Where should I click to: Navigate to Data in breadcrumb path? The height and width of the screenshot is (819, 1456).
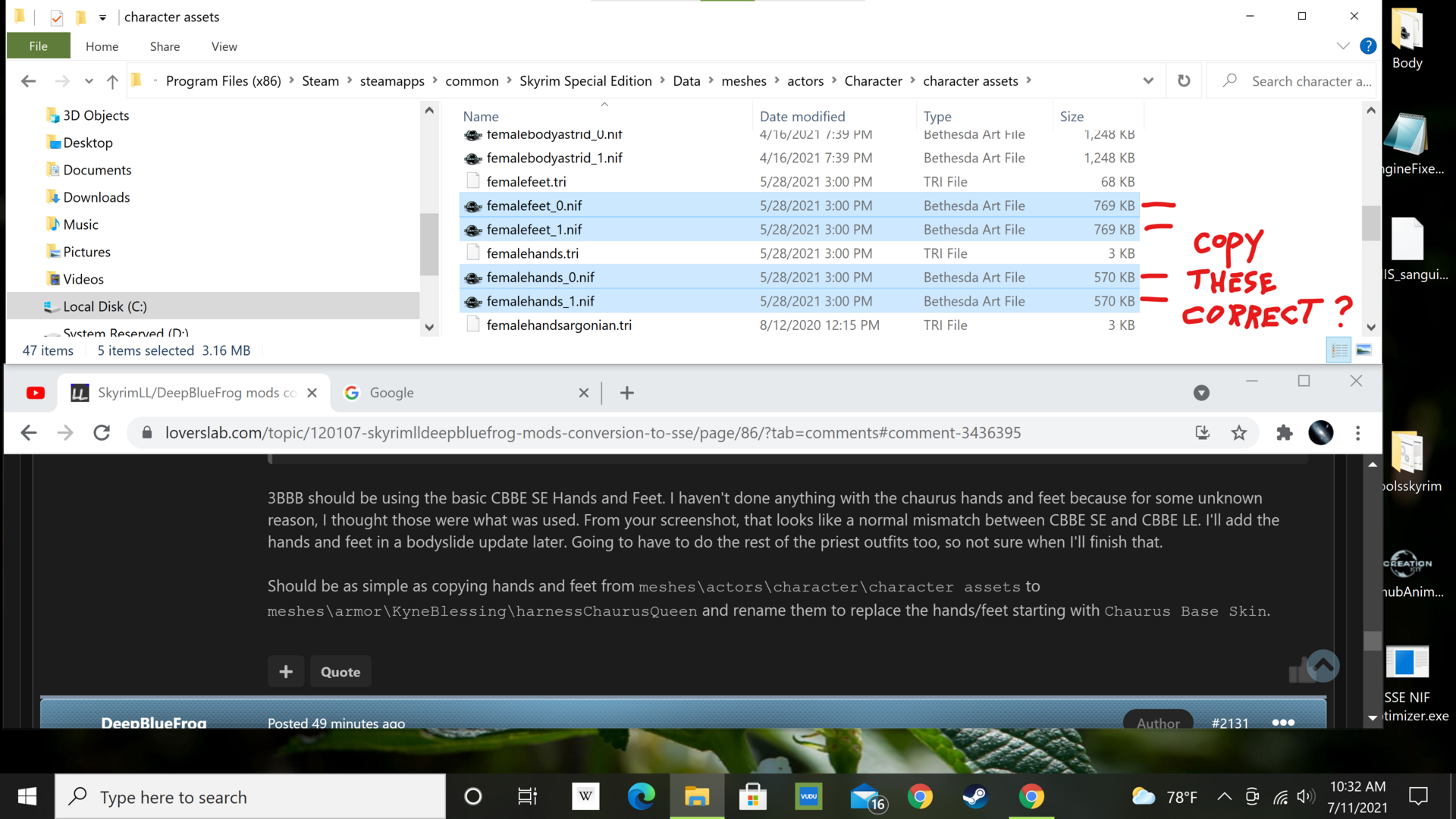[x=686, y=81]
